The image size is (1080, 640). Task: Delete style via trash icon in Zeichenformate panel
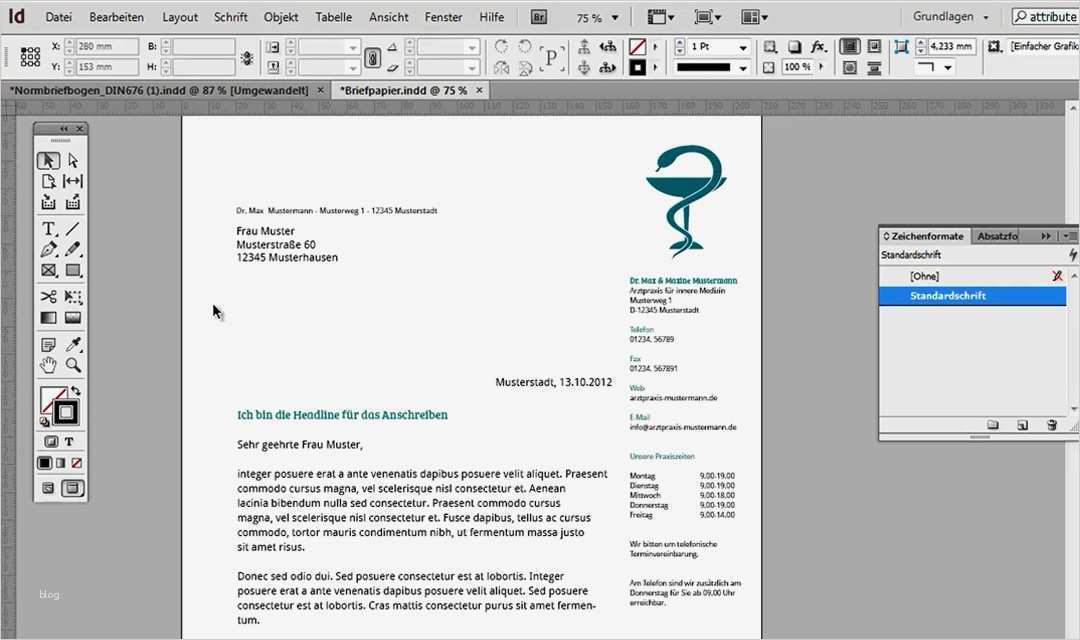[1051, 425]
